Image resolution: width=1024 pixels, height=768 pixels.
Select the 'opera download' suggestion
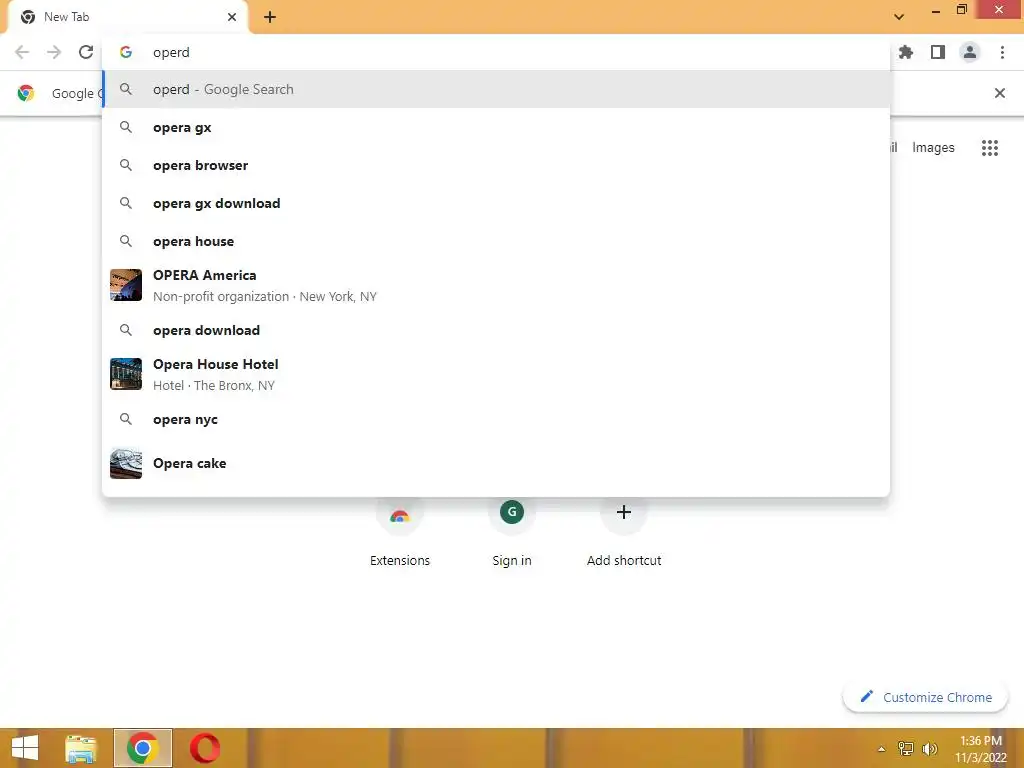(x=496, y=330)
